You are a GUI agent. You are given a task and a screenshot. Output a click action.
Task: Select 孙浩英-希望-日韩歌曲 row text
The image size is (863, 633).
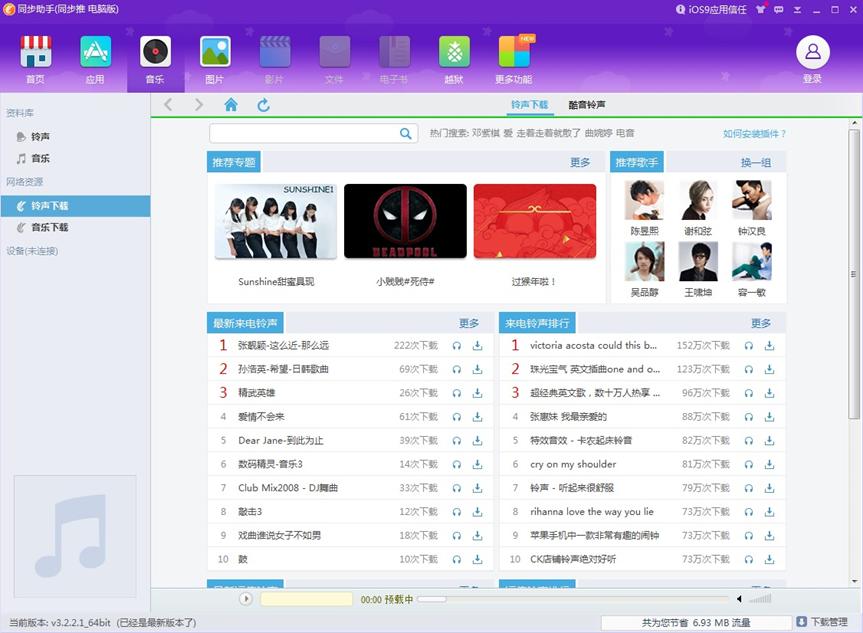pyautogui.click(x=283, y=369)
